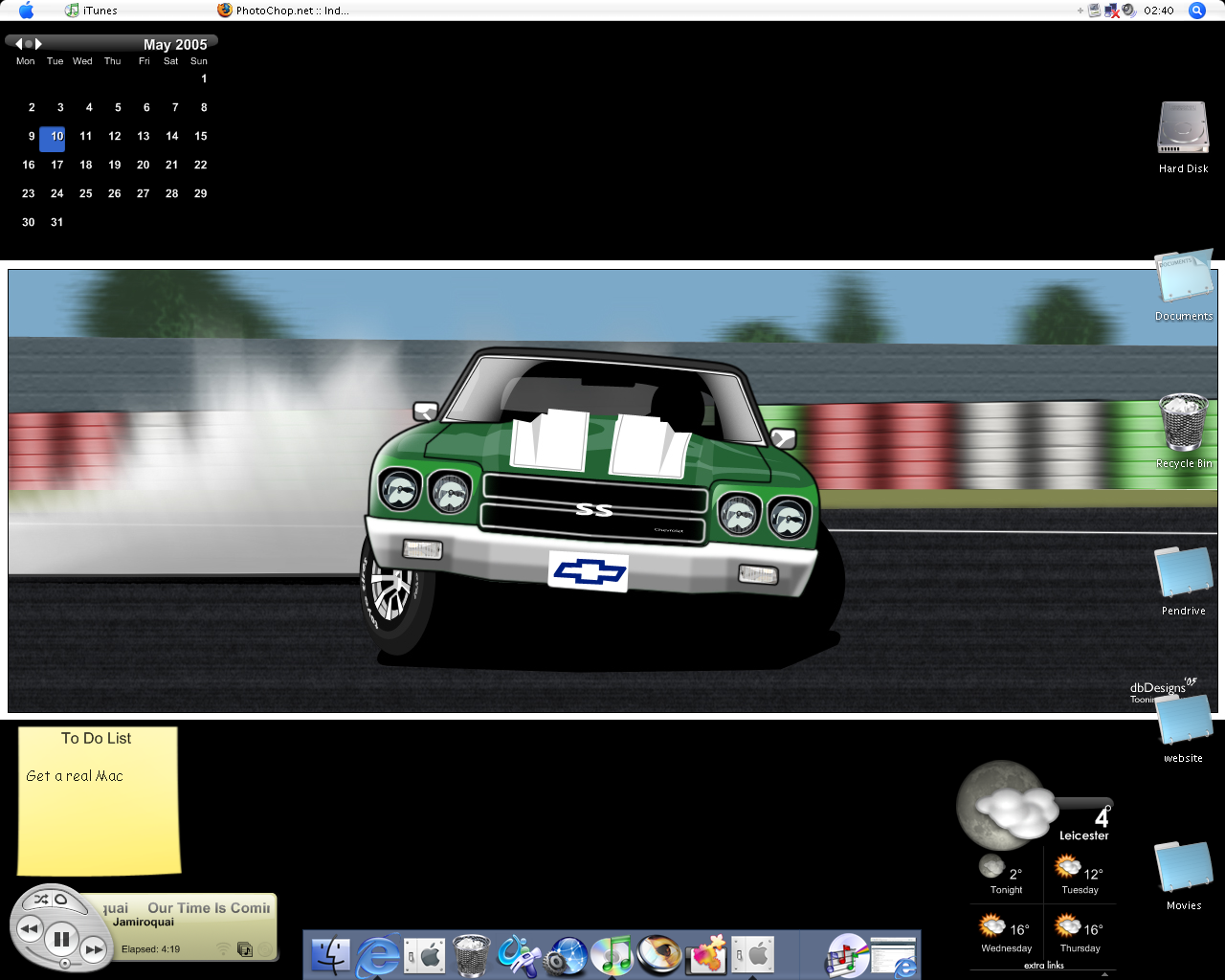The width and height of the screenshot is (1225, 980).
Task: Click the playlist icon in iTunes widget
Action: (245, 949)
